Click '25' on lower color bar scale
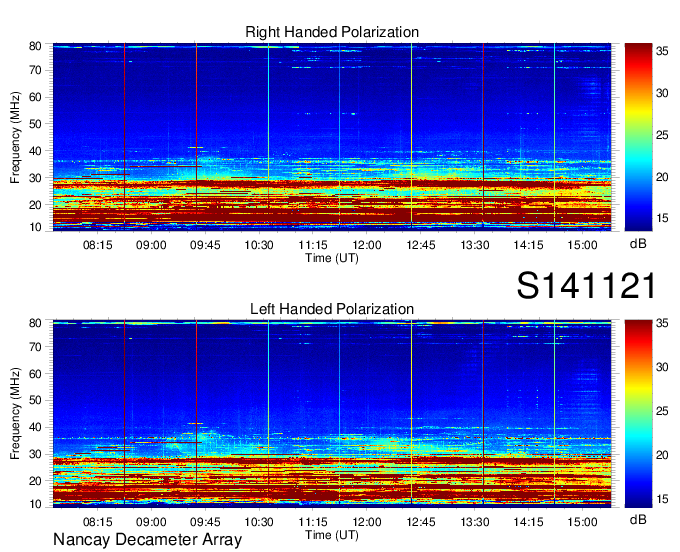 click(662, 411)
